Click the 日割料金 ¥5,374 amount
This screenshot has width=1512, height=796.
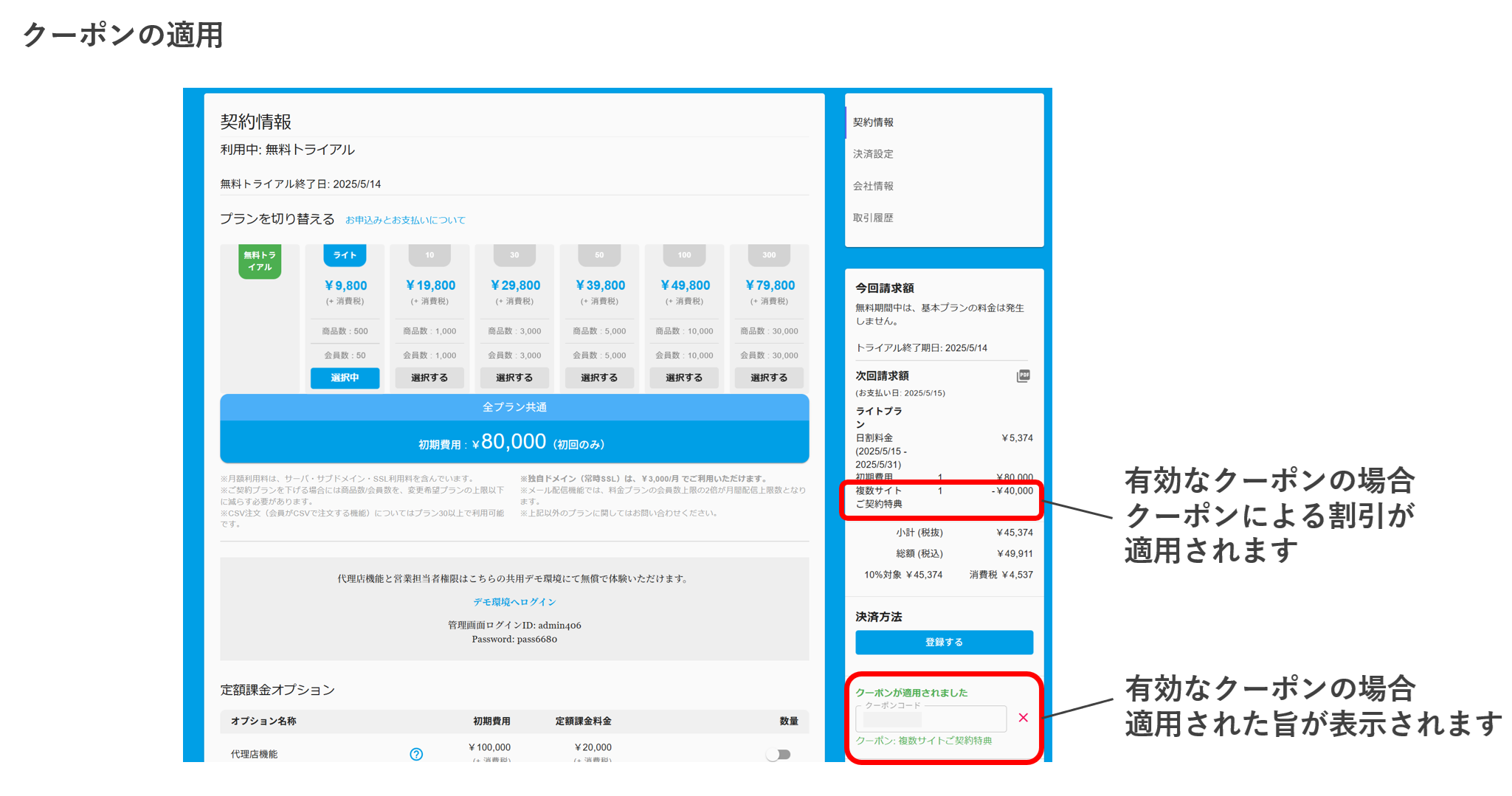pyautogui.click(x=1017, y=438)
